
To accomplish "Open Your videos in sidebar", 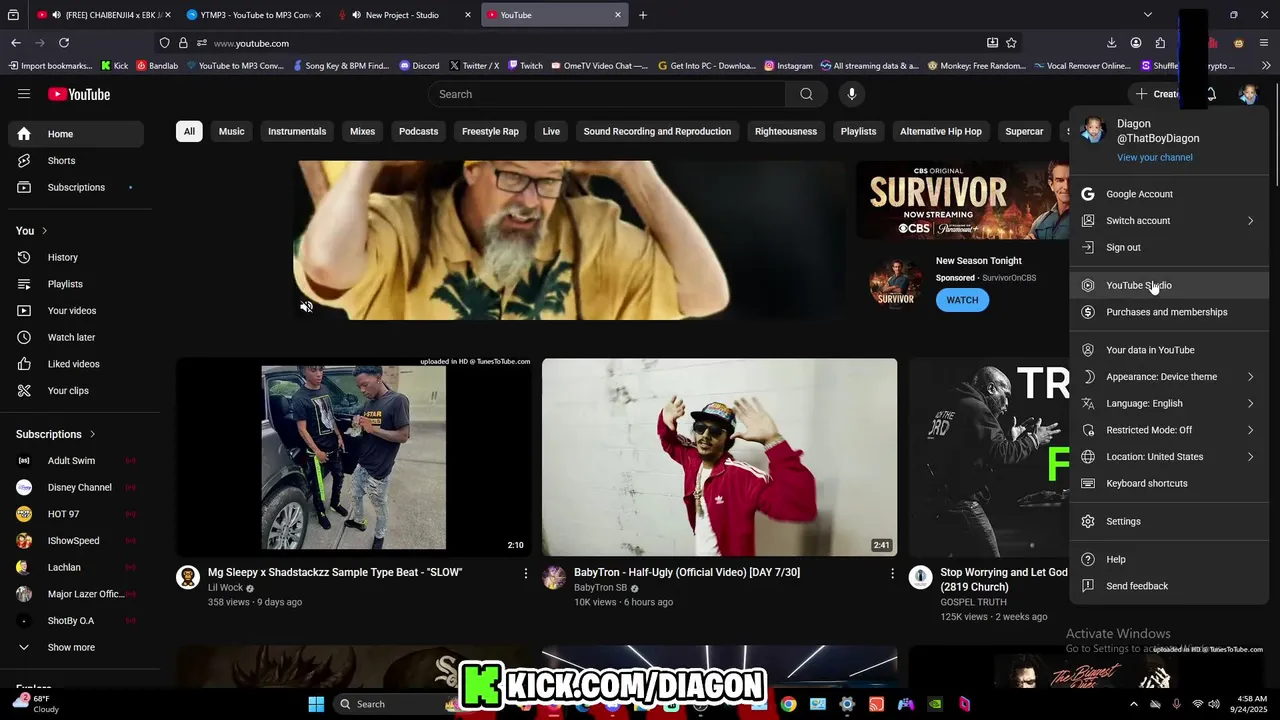I will (76, 311).
